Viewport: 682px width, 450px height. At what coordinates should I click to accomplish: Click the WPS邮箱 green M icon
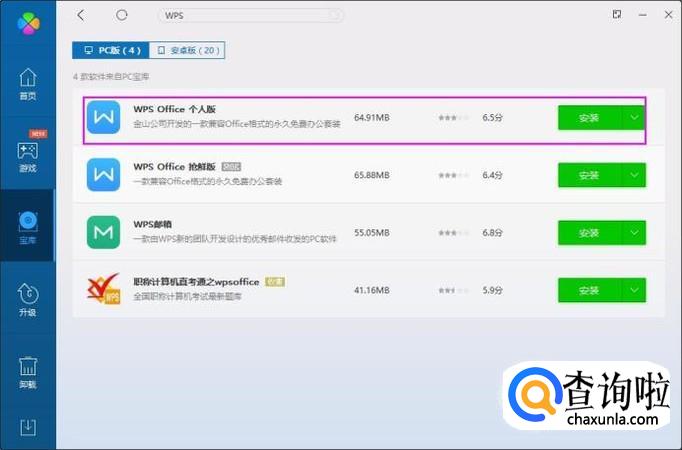103,232
